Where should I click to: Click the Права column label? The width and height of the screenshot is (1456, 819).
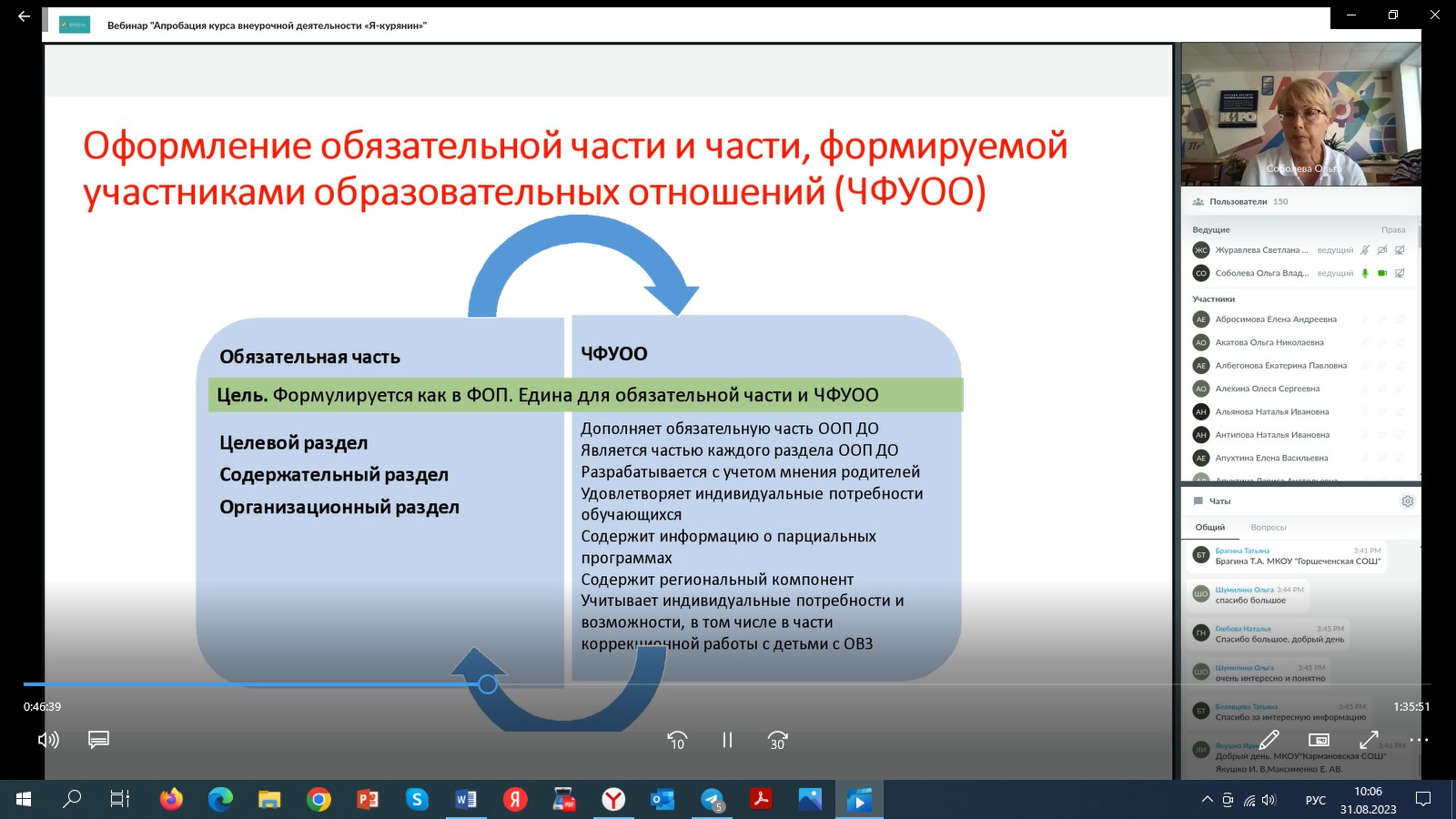pyautogui.click(x=1393, y=230)
